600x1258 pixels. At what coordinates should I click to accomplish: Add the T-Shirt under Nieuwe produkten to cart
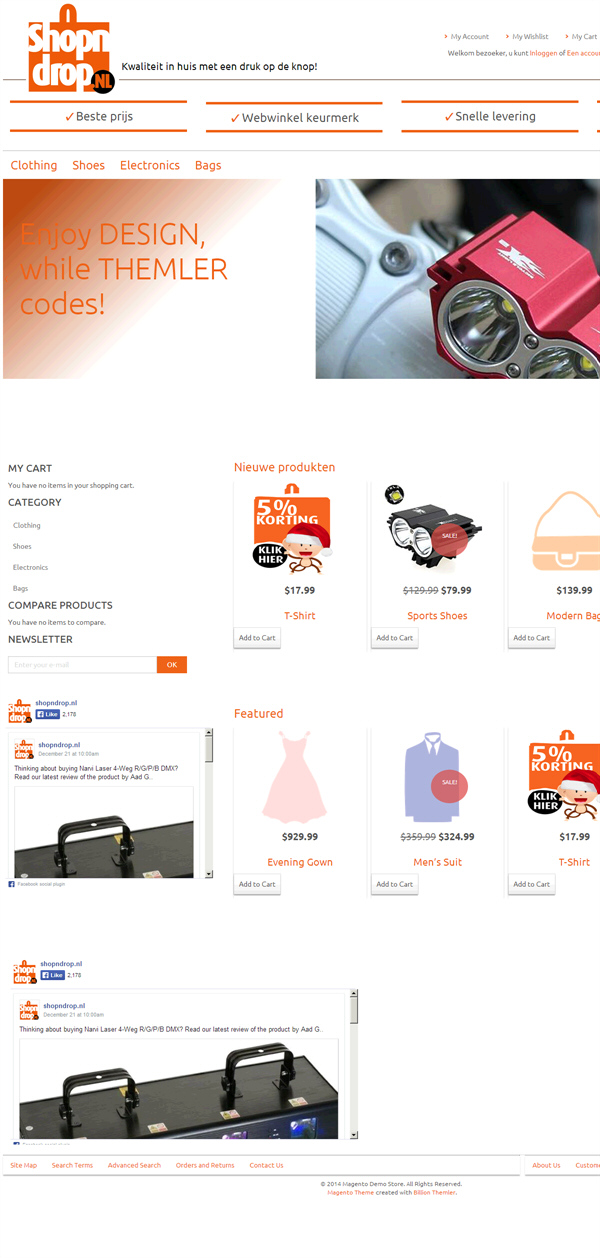tap(257, 638)
